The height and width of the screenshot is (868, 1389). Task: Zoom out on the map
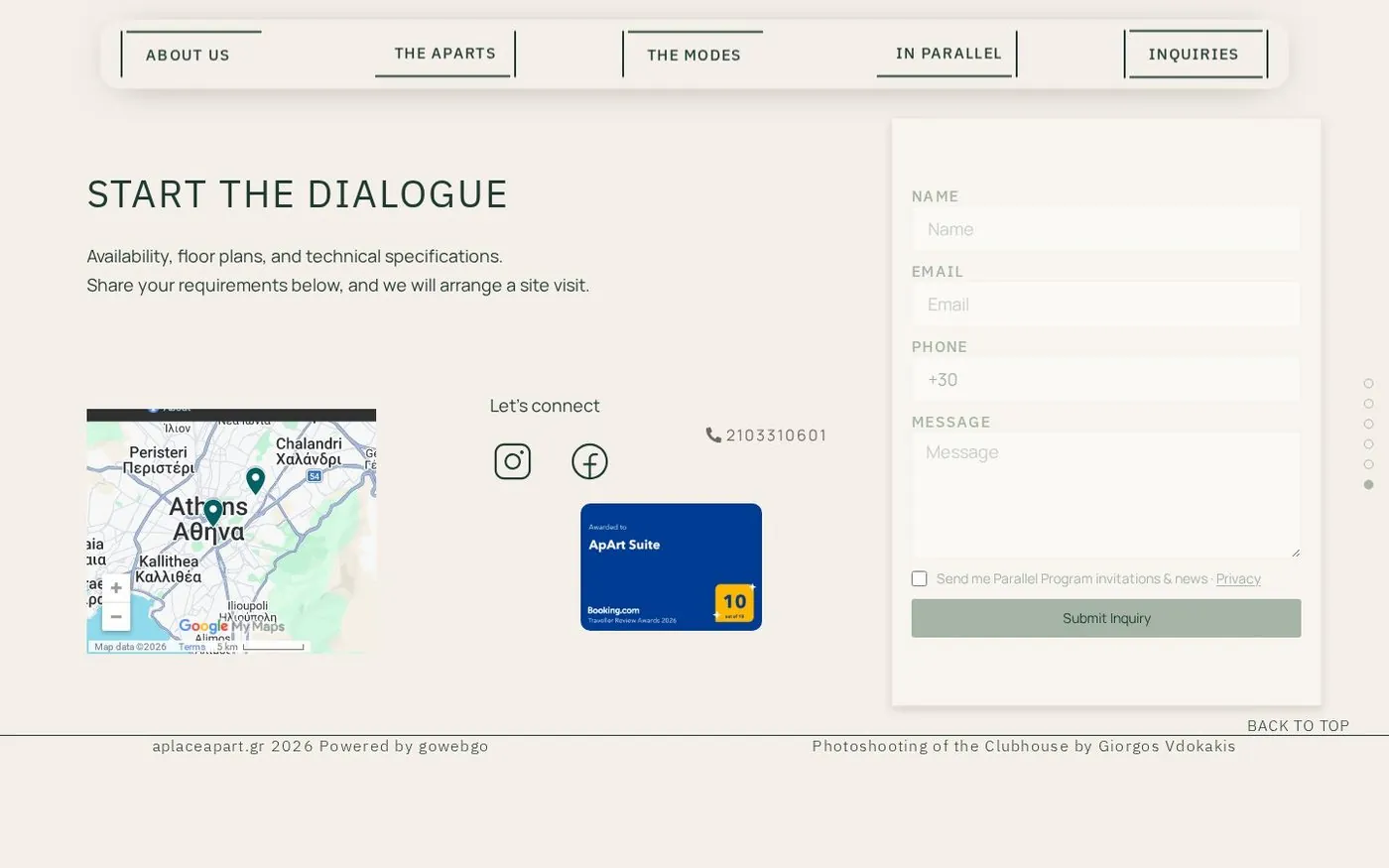point(116,616)
